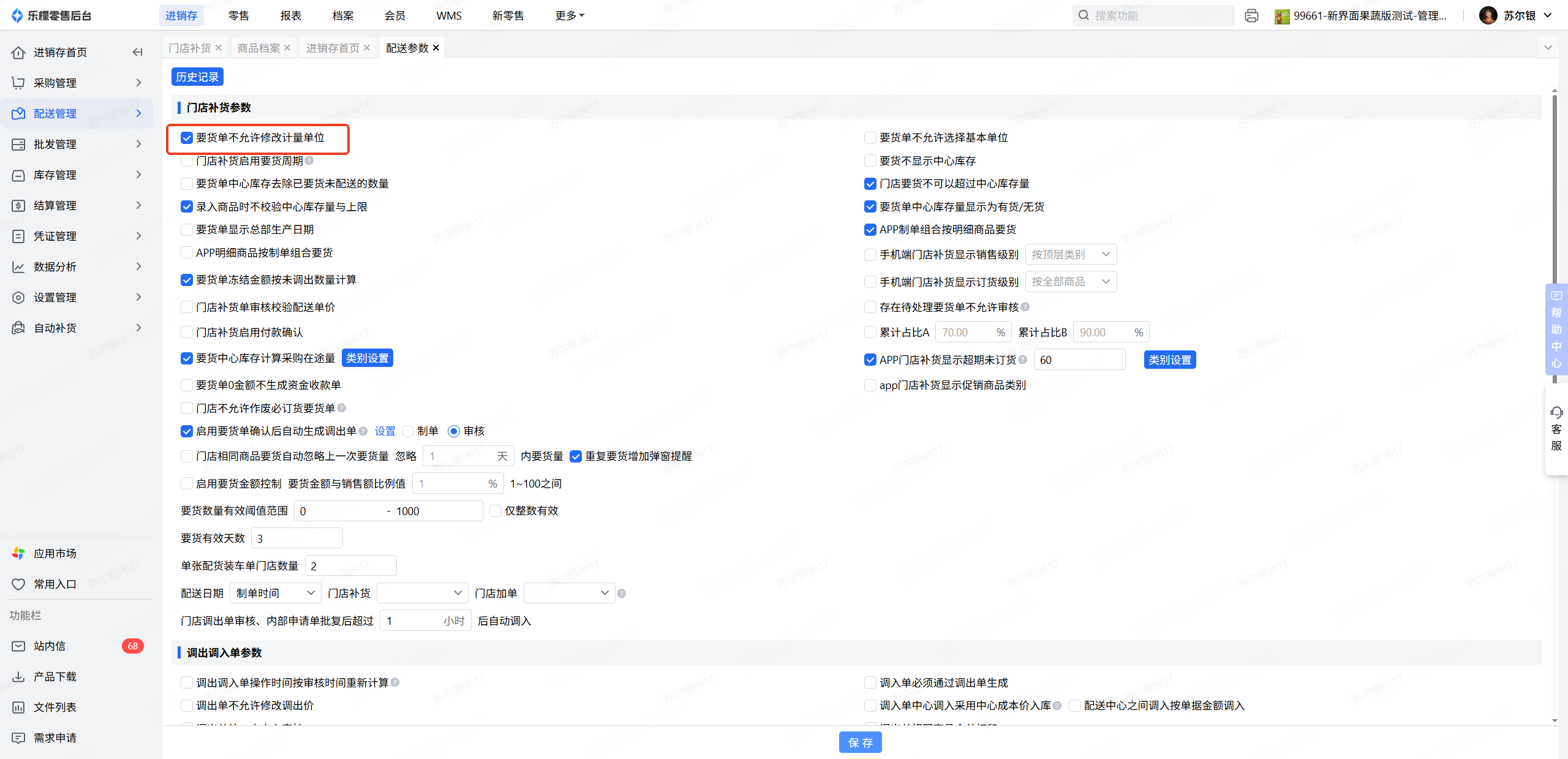The image size is (1568, 759).
Task: Click the 产品下载 download icon
Action: tap(18, 676)
